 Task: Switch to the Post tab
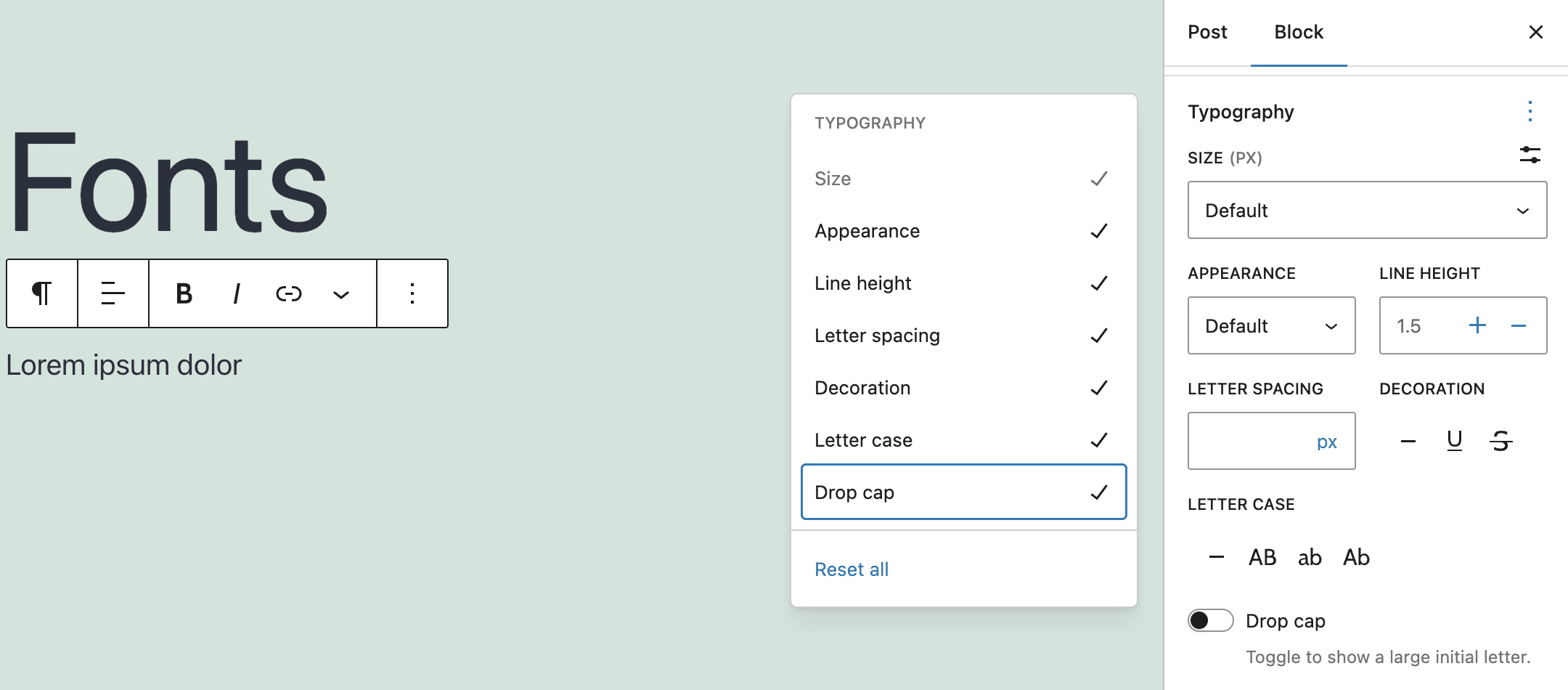[1207, 32]
